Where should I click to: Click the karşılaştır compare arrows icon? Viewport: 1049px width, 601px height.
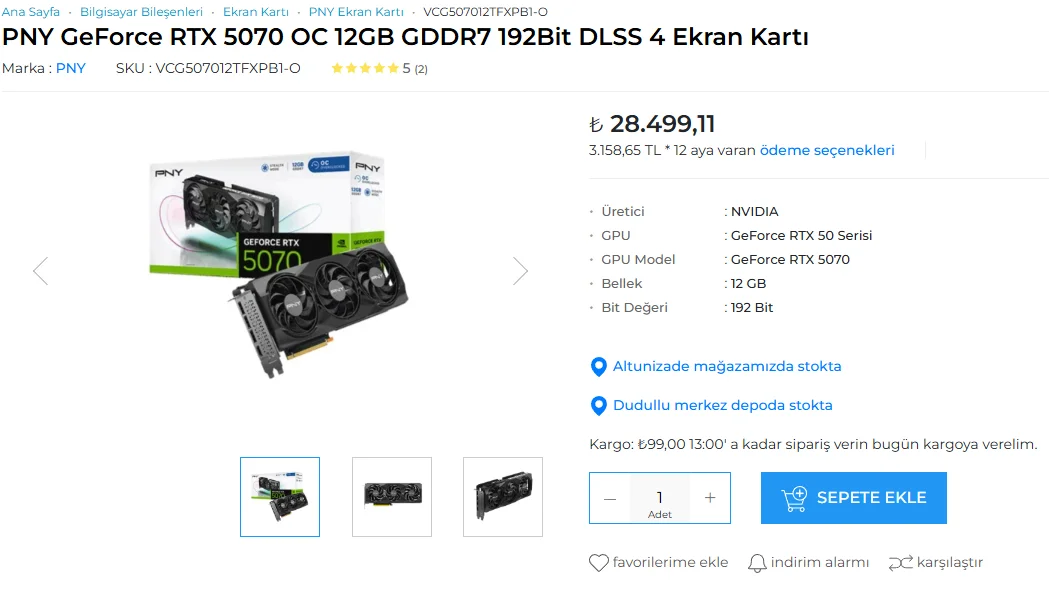900,563
